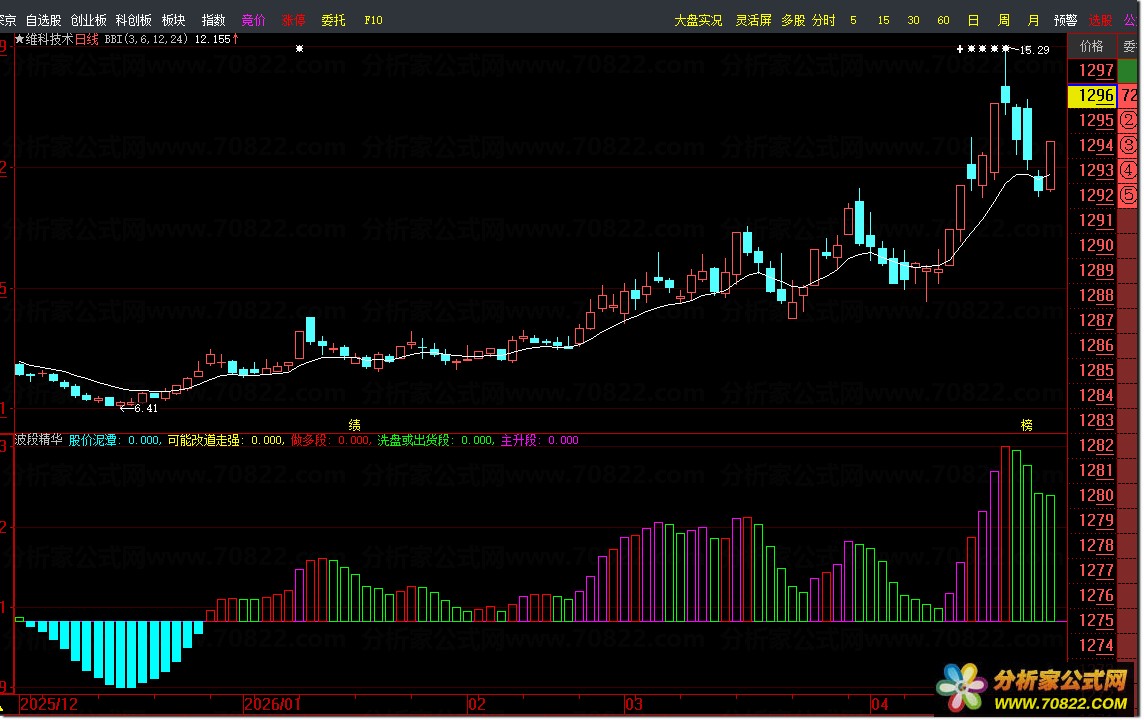
Task: Open the 板块 sector list
Action: [x=173, y=20]
